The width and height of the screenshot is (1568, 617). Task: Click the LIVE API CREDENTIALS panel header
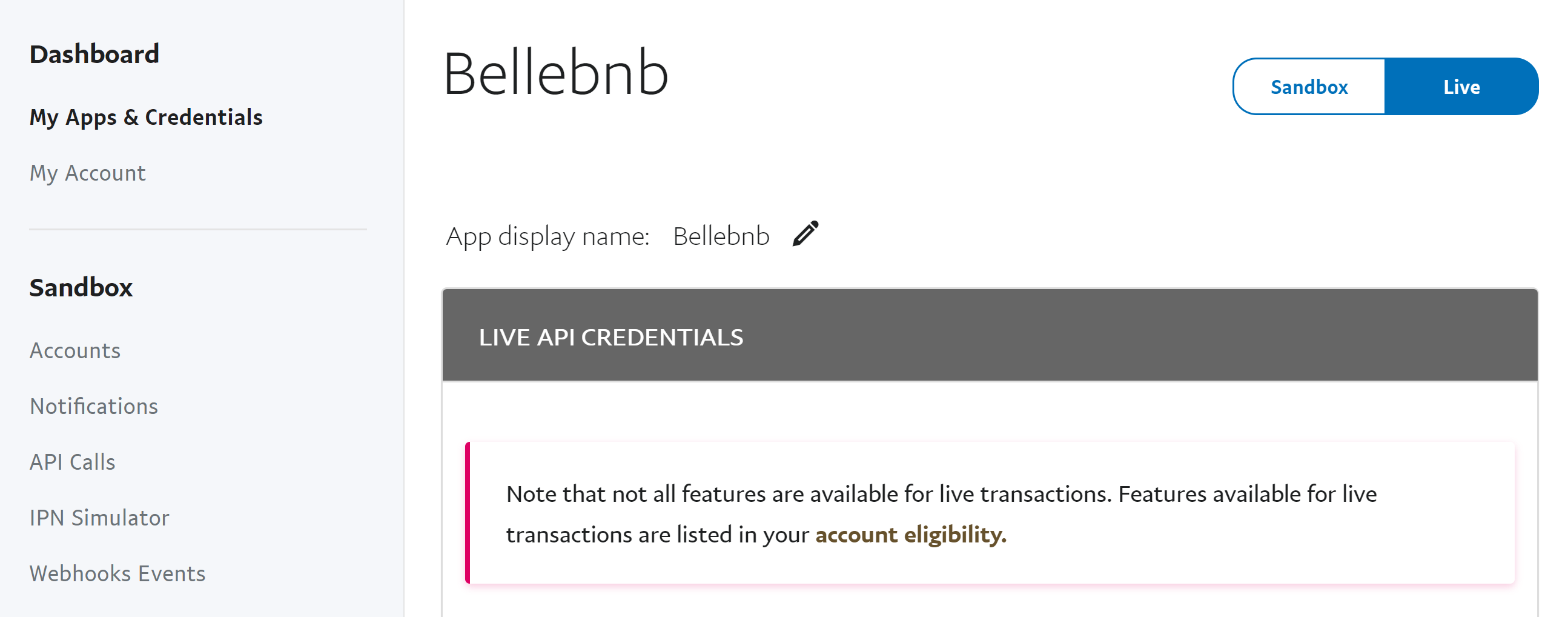990,336
